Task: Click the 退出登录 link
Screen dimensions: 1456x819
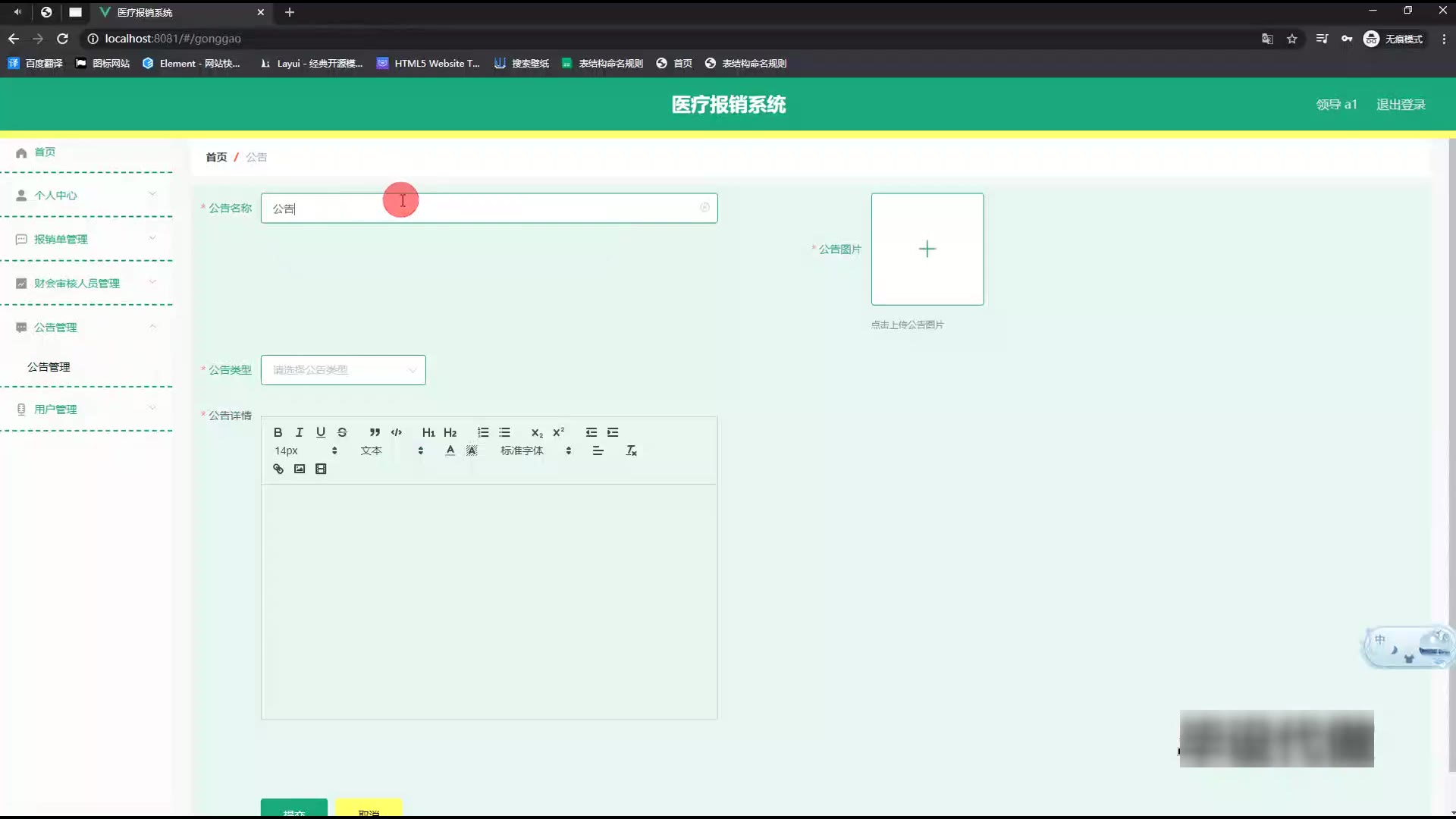Action: pyautogui.click(x=1401, y=105)
